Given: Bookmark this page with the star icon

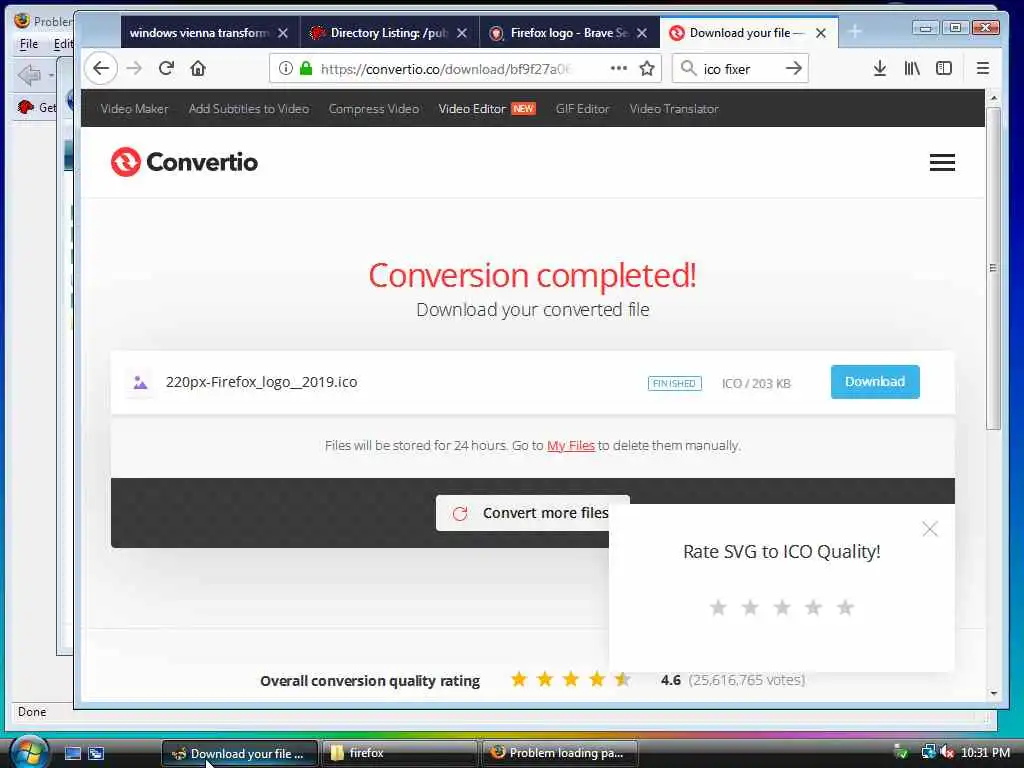Looking at the screenshot, I should (647, 68).
